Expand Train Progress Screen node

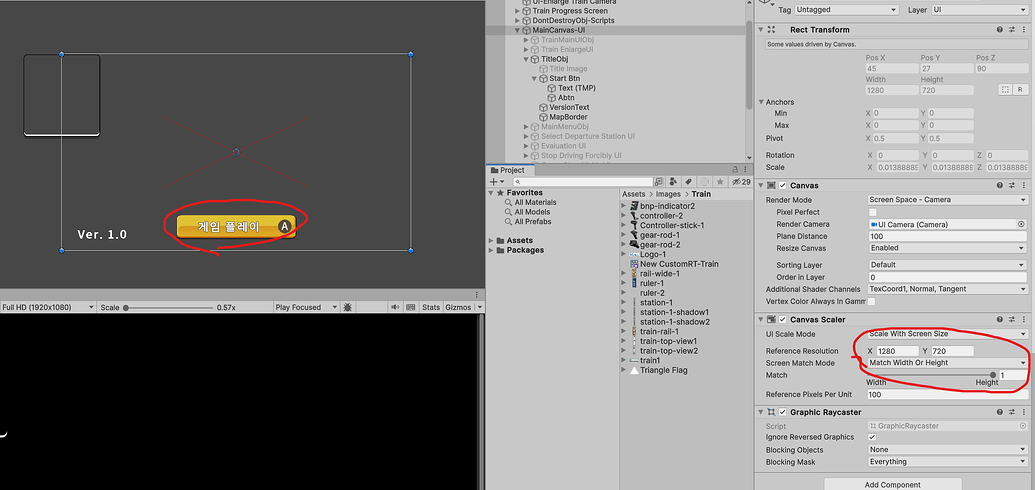coord(518,11)
